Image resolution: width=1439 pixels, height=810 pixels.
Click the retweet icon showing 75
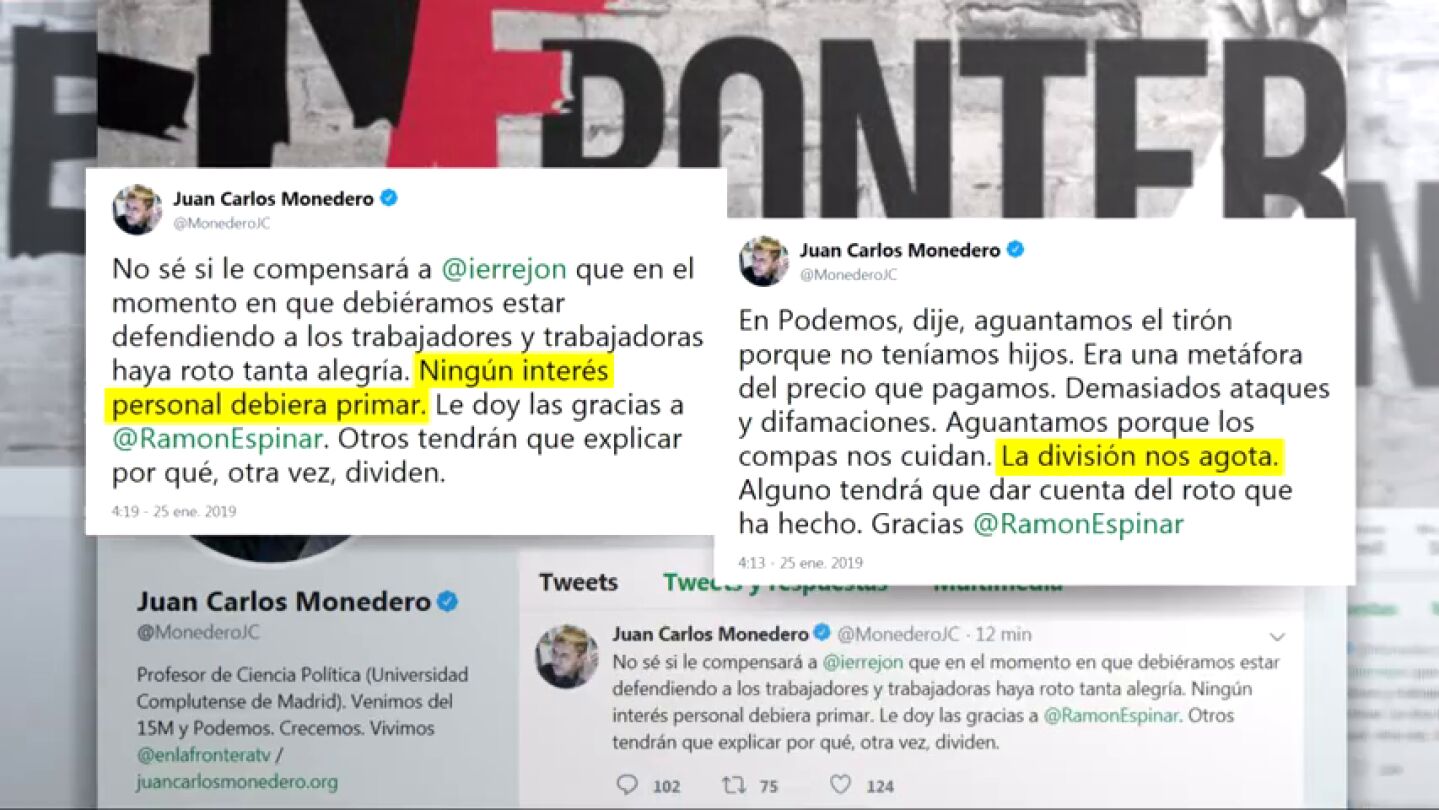[x=734, y=785]
